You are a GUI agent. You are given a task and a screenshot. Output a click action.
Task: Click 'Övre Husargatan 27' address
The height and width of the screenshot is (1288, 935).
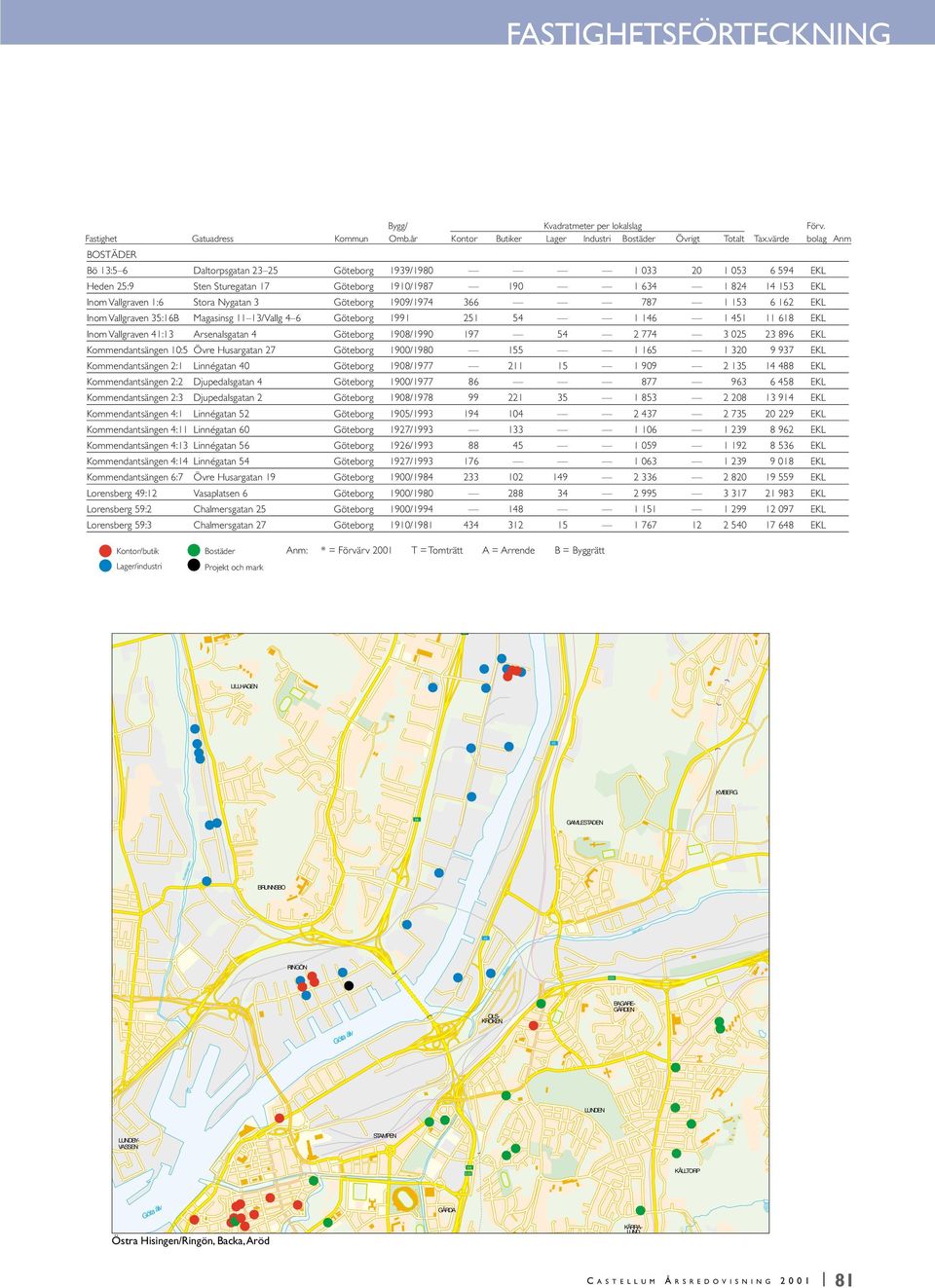coord(234,350)
